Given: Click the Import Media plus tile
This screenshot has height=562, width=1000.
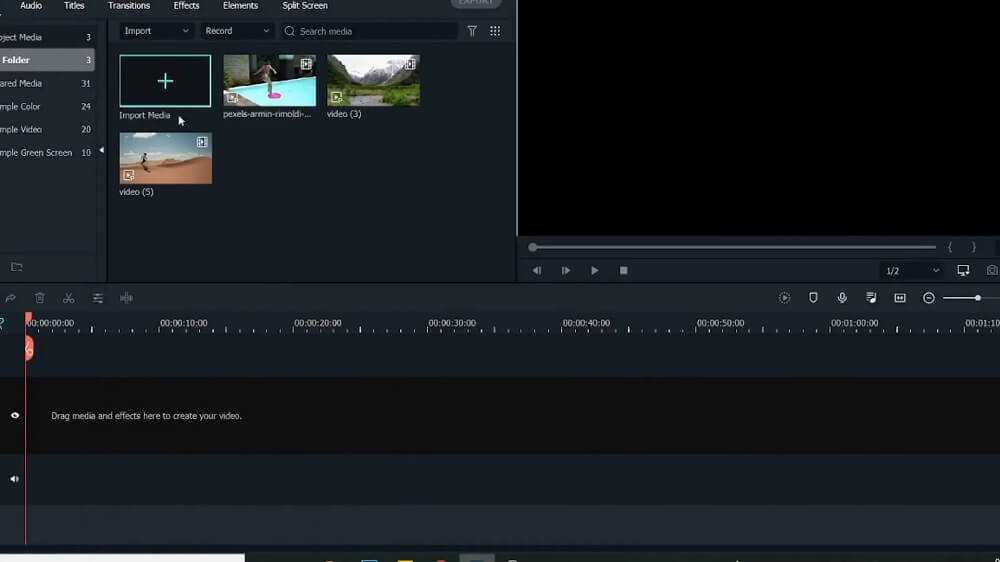Looking at the screenshot, I should (165, 81).
